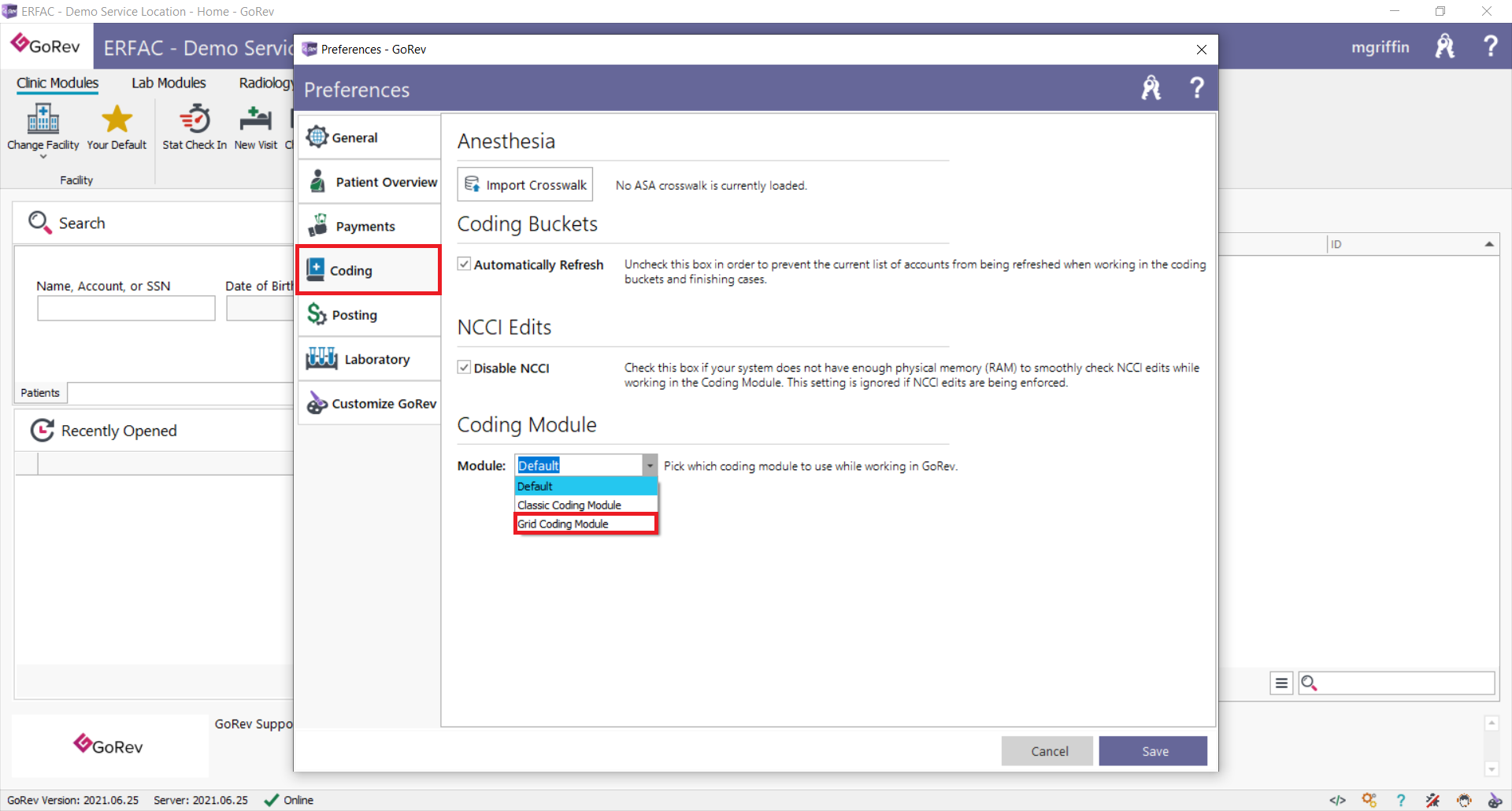Screen dimensions: 1512x811
Task: Choose Grid Coding Module option
Action: coord(585,524)
